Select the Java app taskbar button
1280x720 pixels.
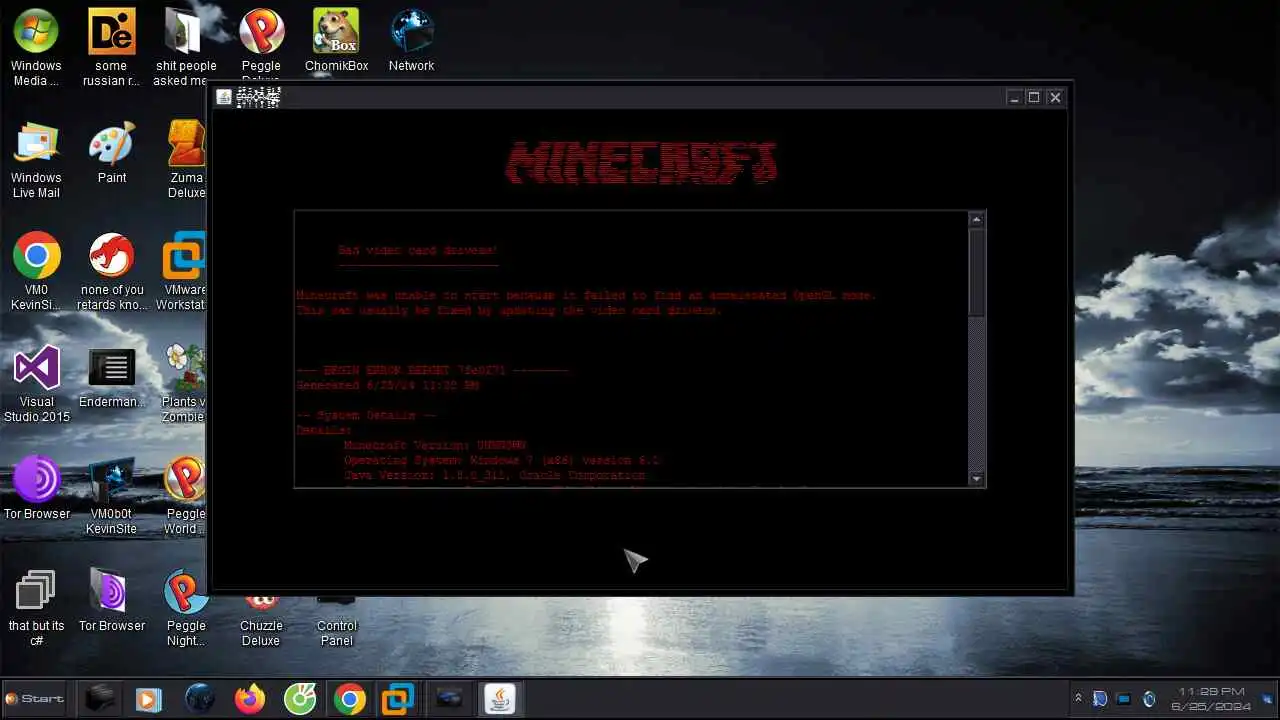click(x=500, y=699)
